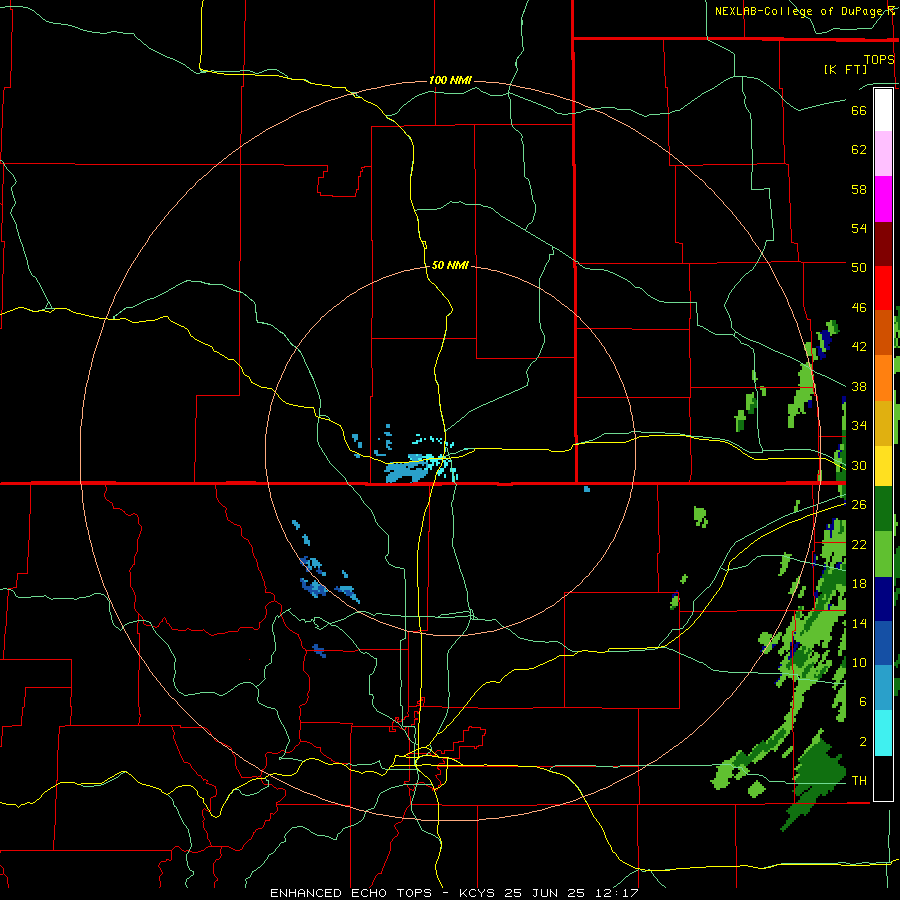Click the "ENHANCED ECHO TOPS" product title
The width and height of the screenshot is (900, 900).
351,893
